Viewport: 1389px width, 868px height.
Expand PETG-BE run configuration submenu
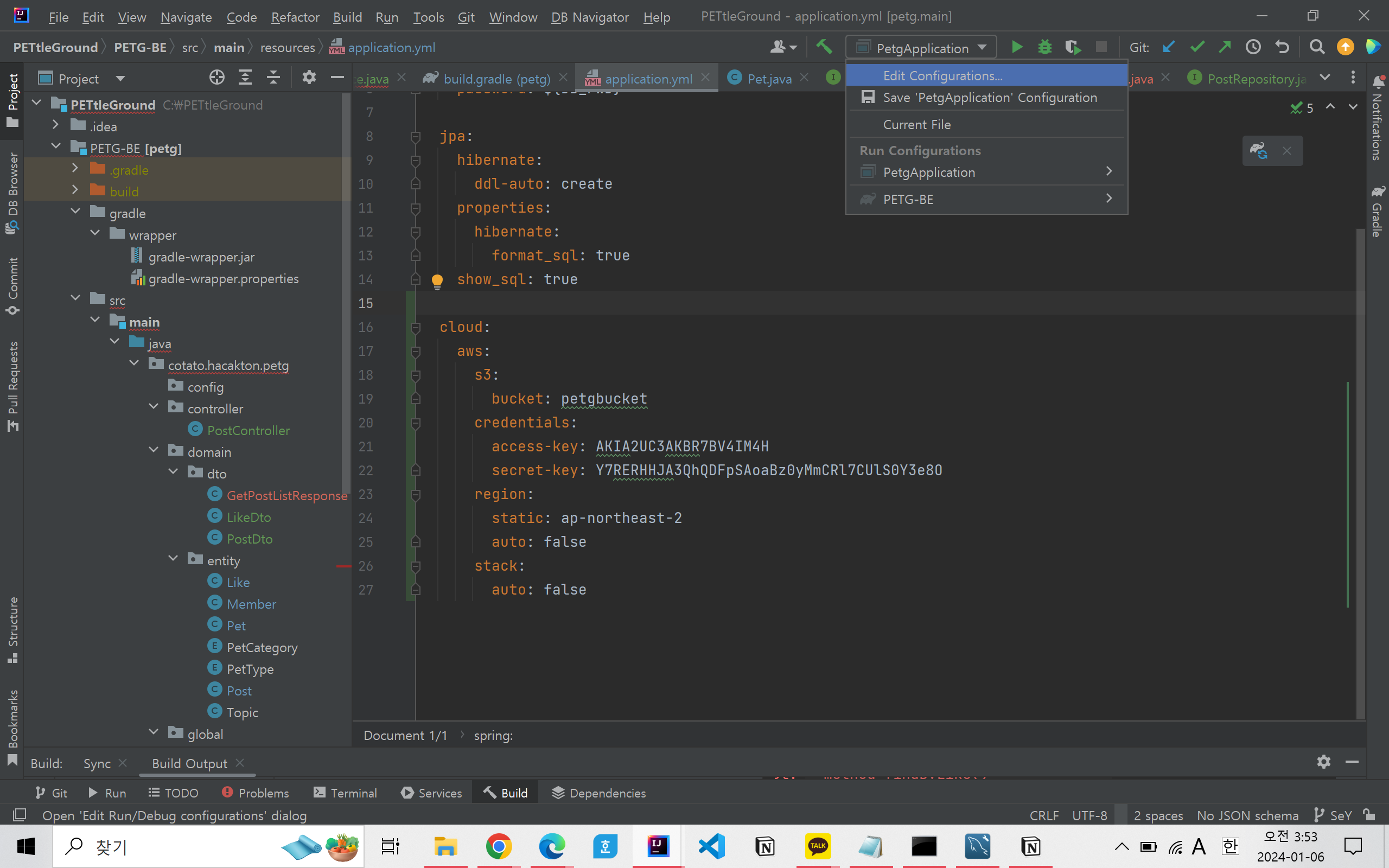coord(1108,199)
